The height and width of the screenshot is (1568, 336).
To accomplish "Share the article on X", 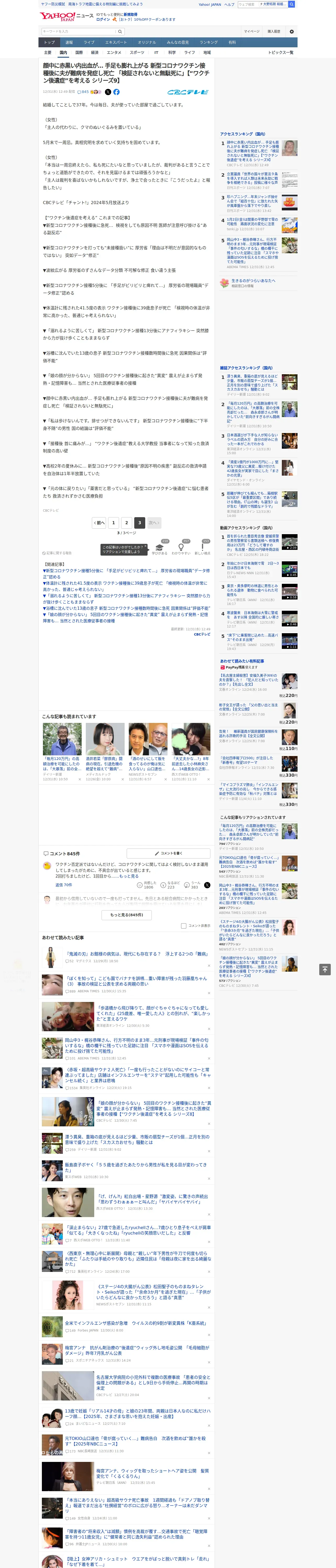I will click(x=108, y=92).
